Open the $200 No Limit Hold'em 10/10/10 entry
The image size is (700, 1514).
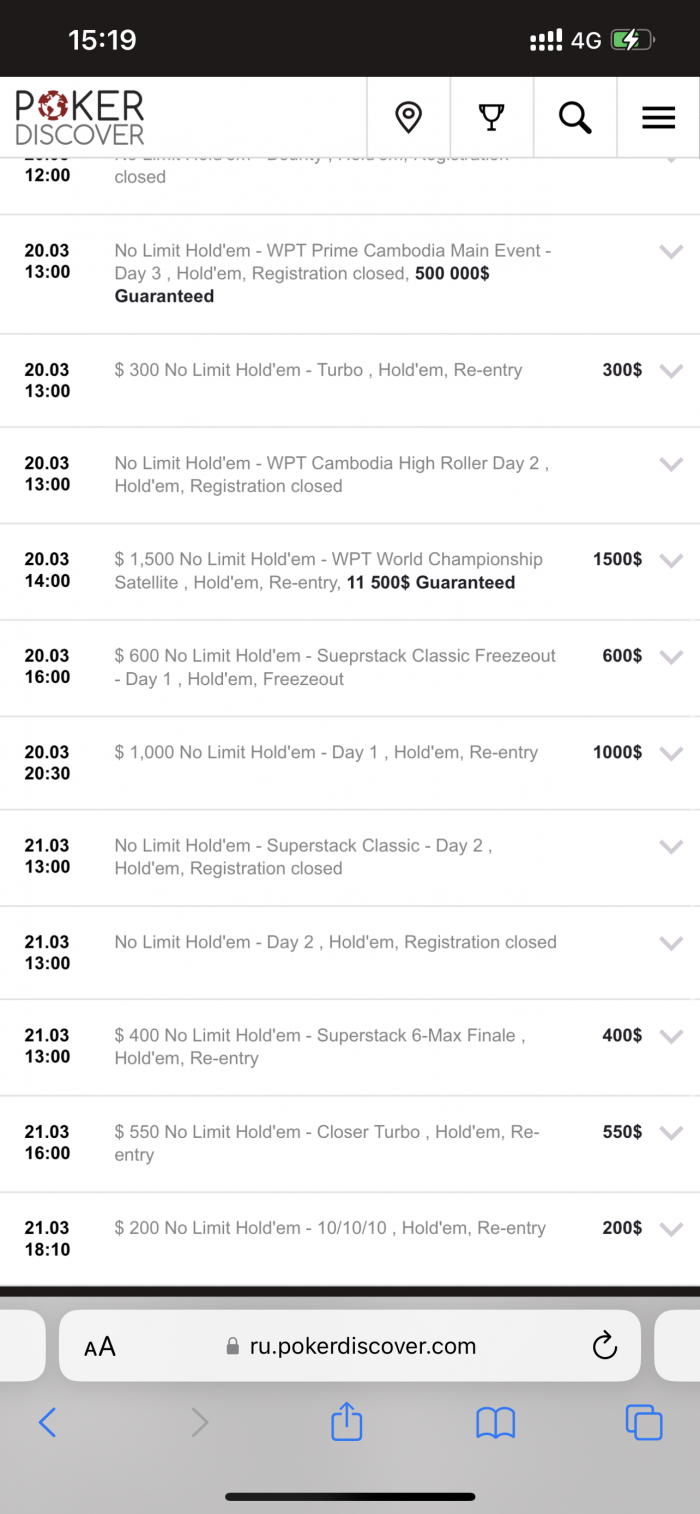tap(330, 1228)
